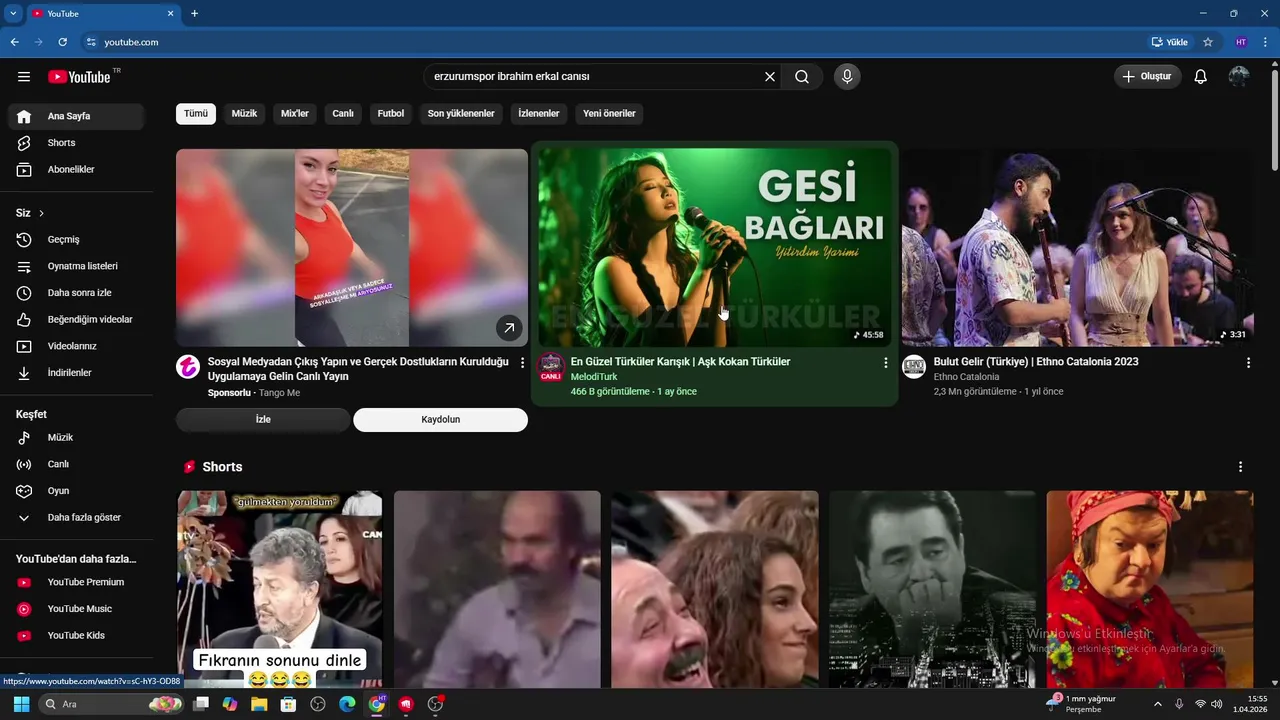Click the İzle button on the ad

[263, 420]
